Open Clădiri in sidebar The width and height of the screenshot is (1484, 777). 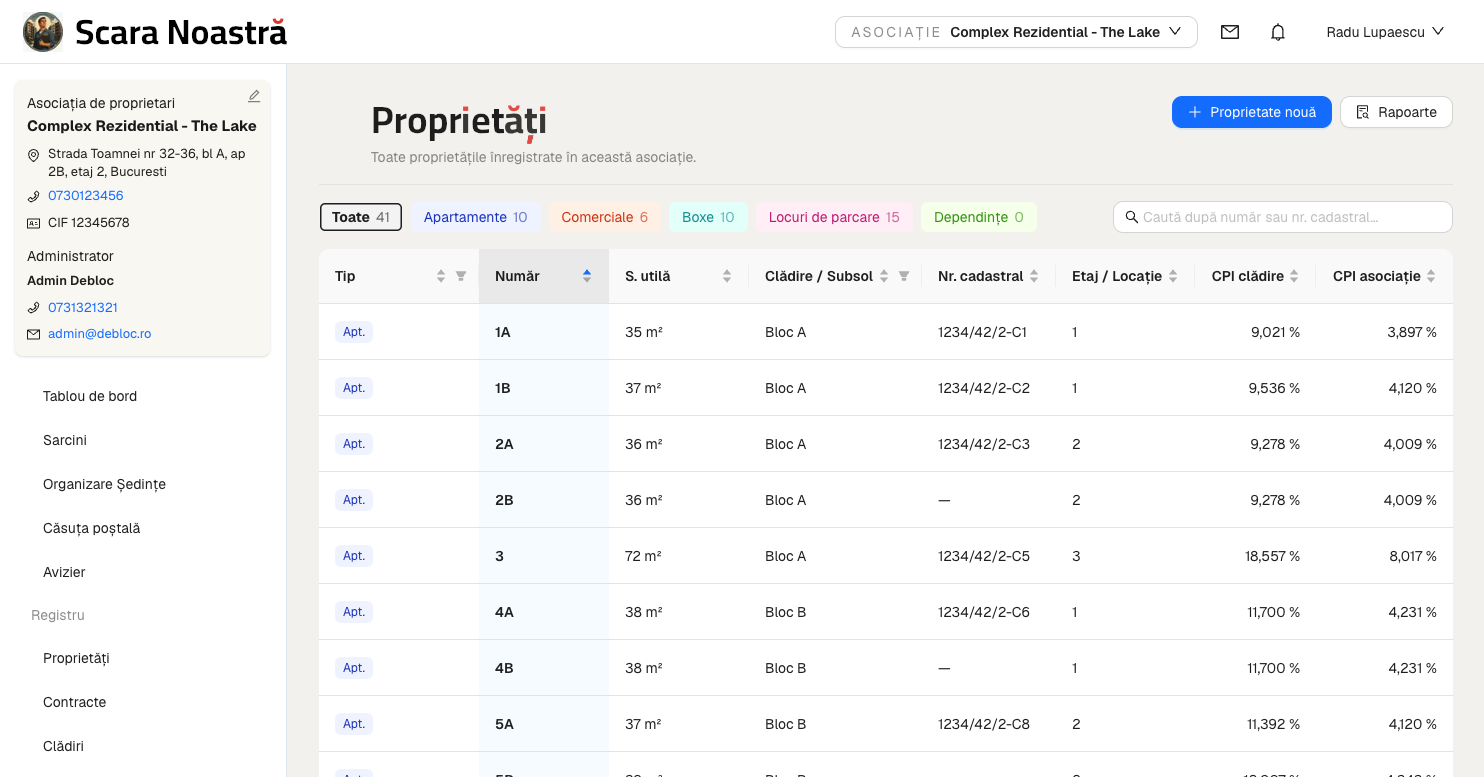tap(64, 746)
